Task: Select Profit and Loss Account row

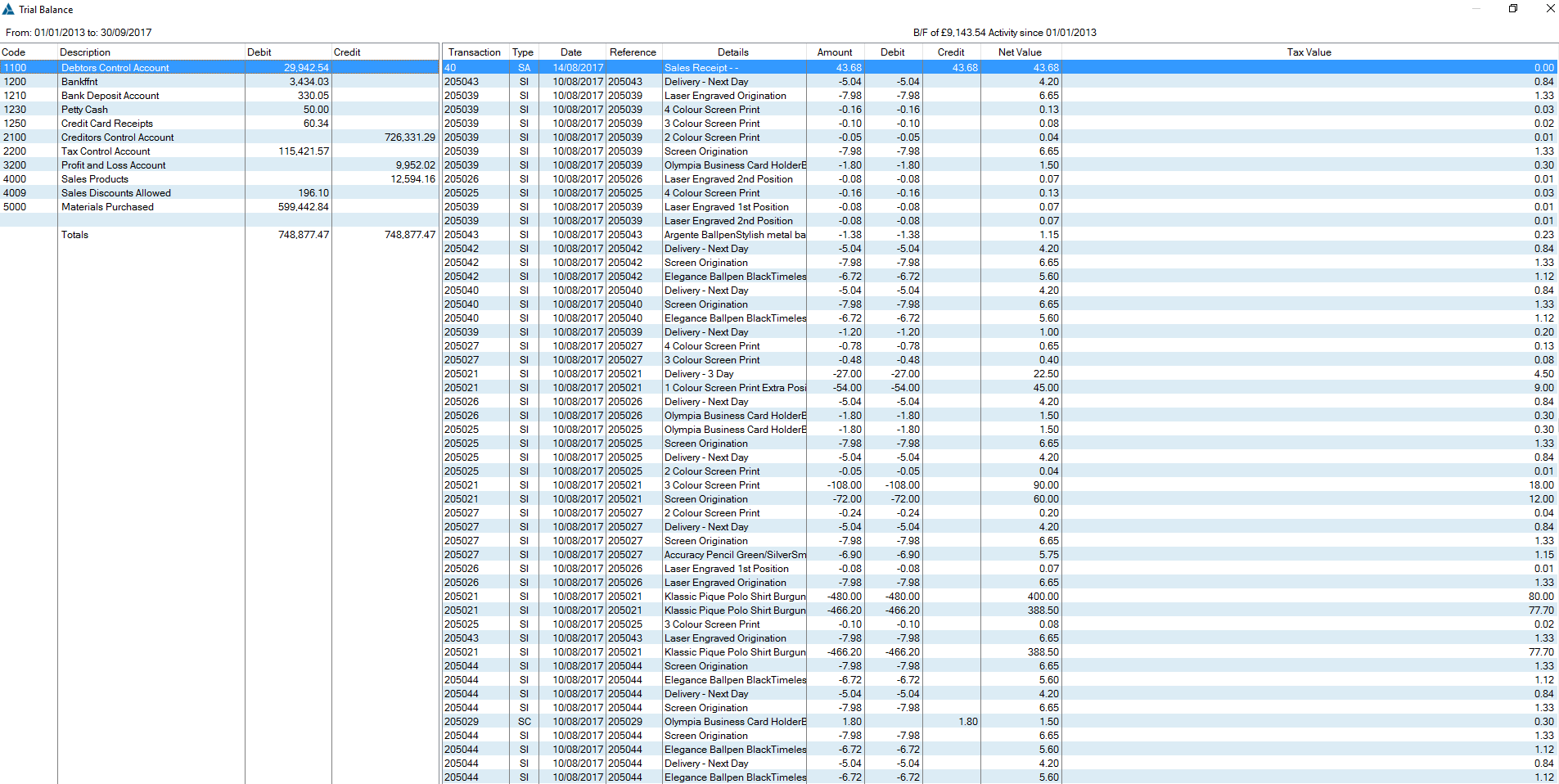Action: click(x=219, y=165)
